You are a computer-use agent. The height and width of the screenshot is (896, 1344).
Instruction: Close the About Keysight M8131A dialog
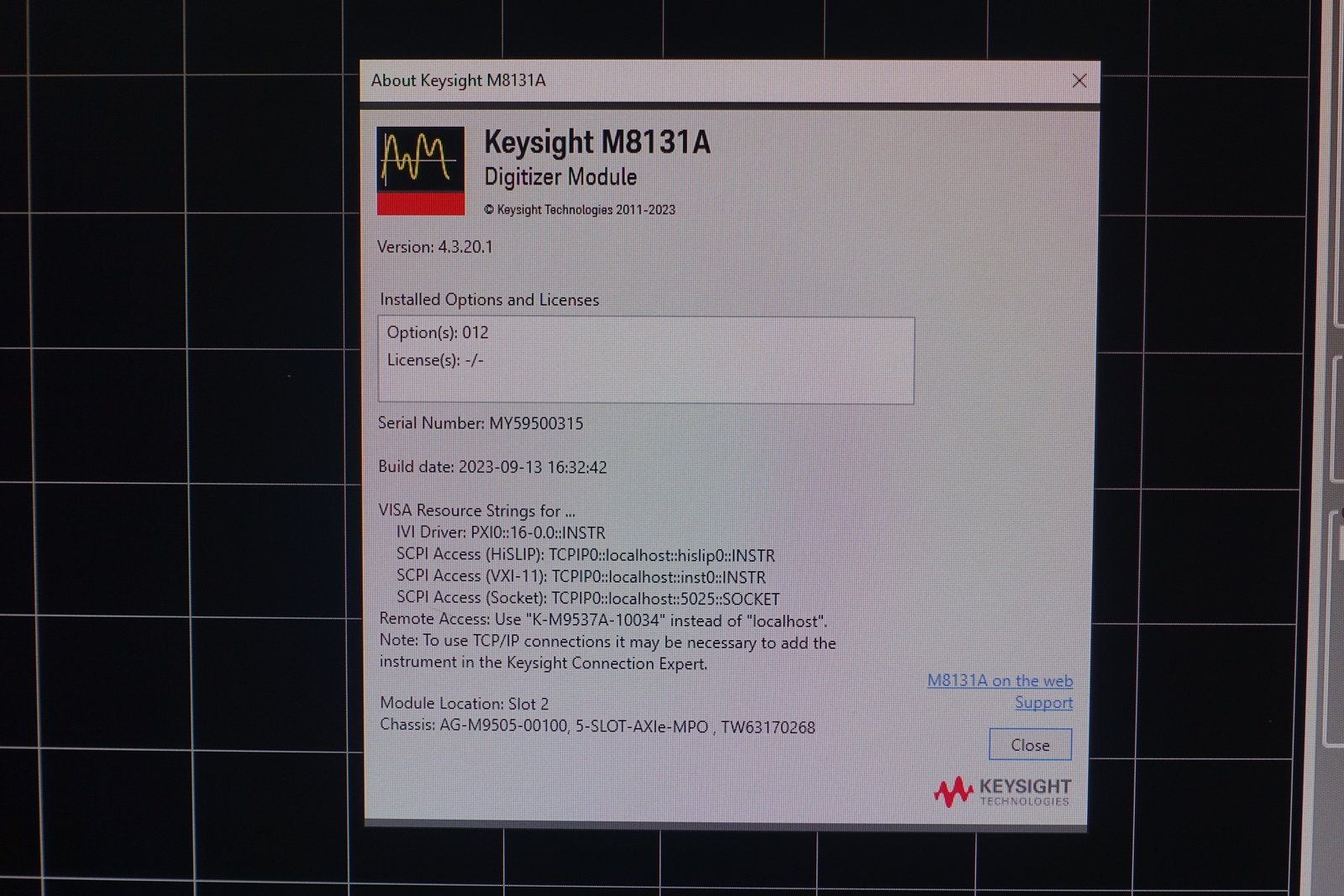[x=1079, y=81]
